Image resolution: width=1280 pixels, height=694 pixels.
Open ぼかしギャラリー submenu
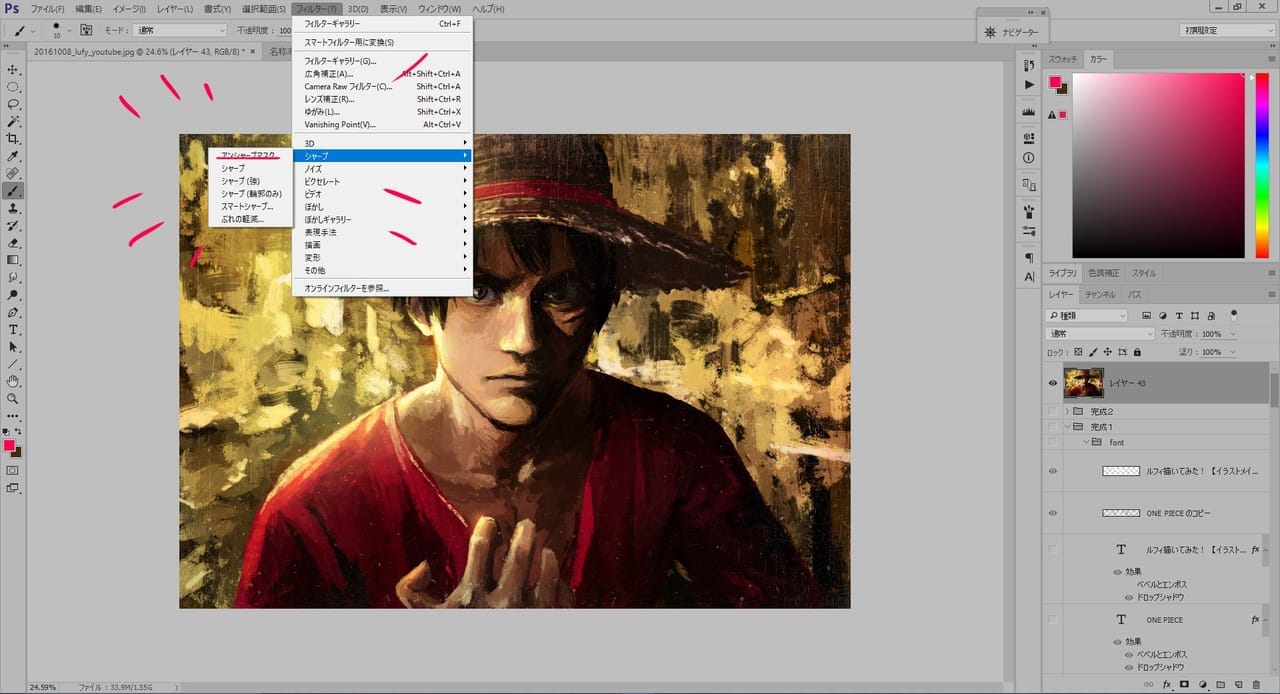[x=383, y=219]
